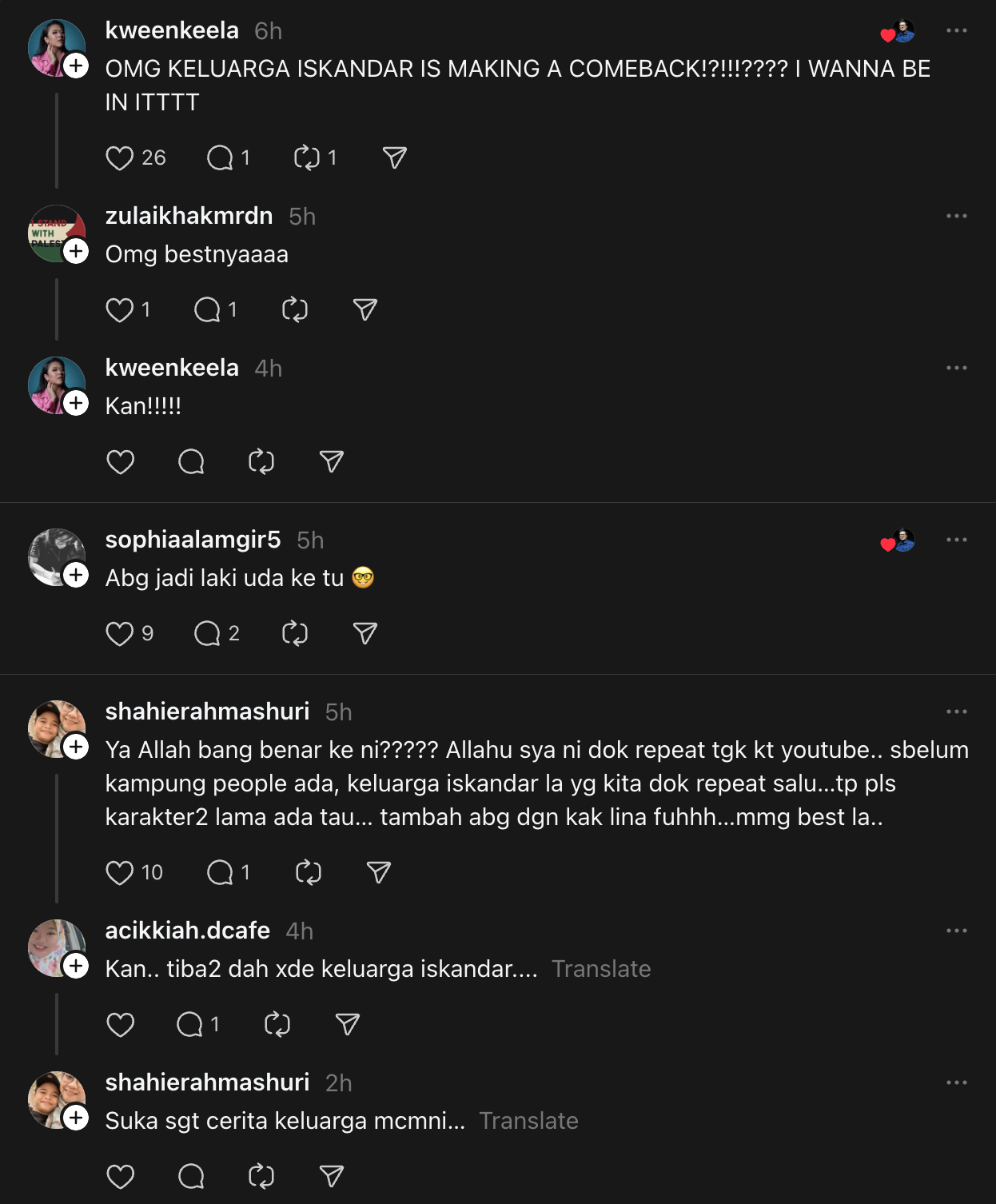This screenshot has width=996, height=1204.
Task: Open more options for kweenkeela's 6h post
Action: (956, 30)
